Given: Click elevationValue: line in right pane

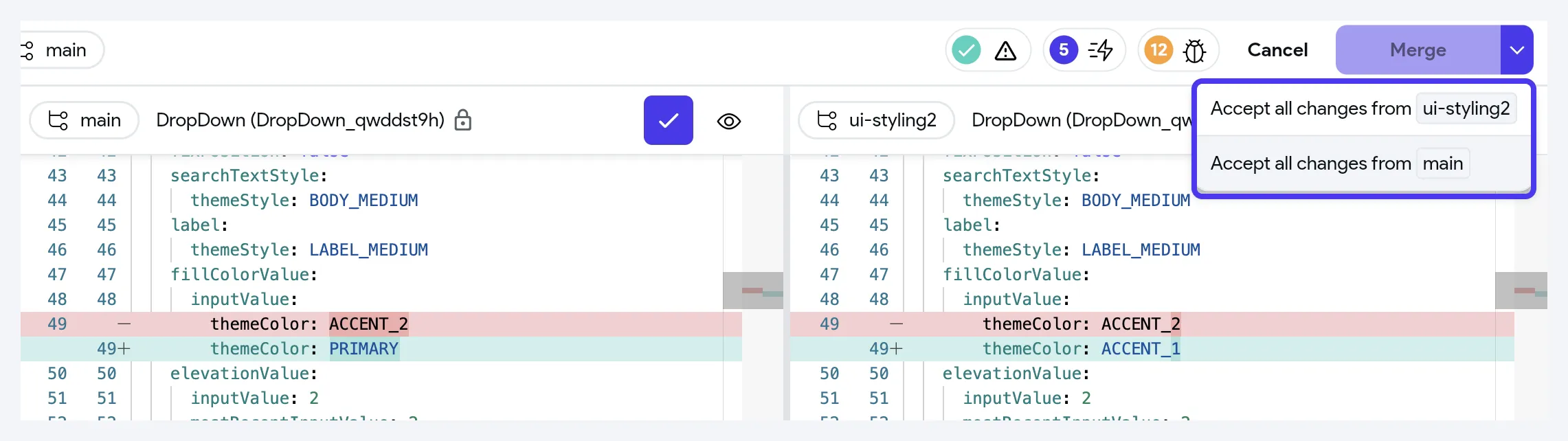Looking at the screenshot, I should click(x=1016, y=374).
